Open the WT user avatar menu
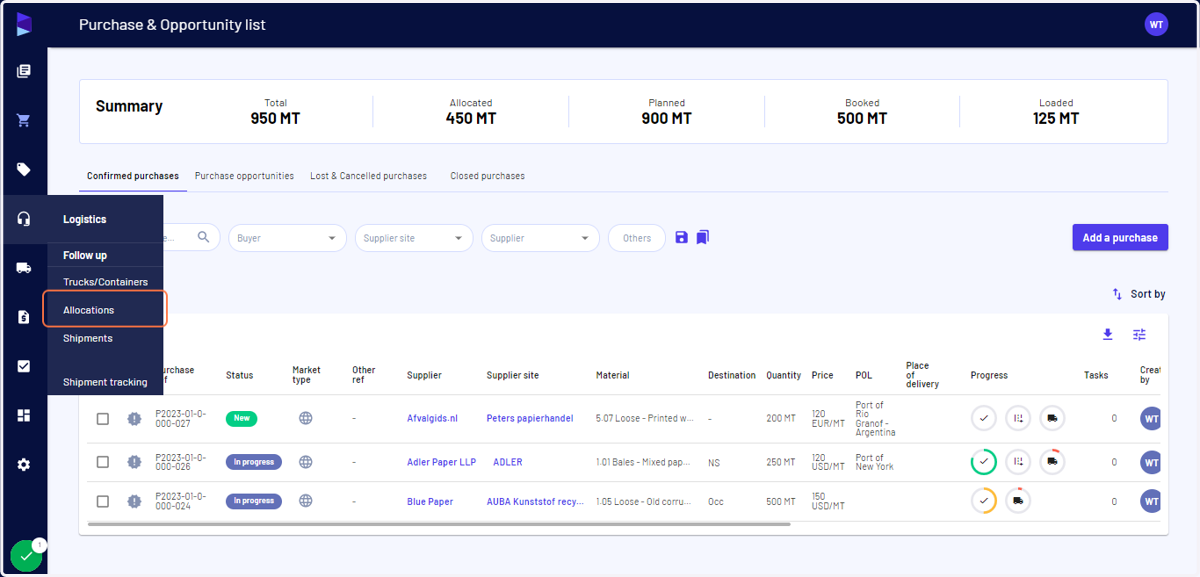The width and height of the screenshot is (1200, 577). click(1156, 24)
